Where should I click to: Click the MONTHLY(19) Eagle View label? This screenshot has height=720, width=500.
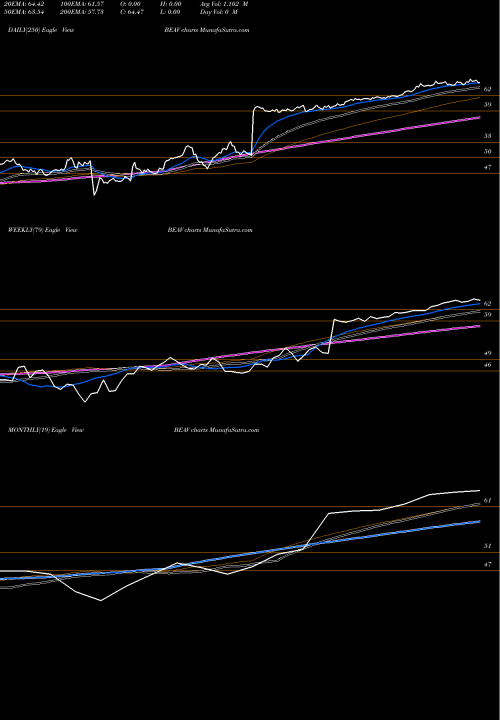coord(46,430)
